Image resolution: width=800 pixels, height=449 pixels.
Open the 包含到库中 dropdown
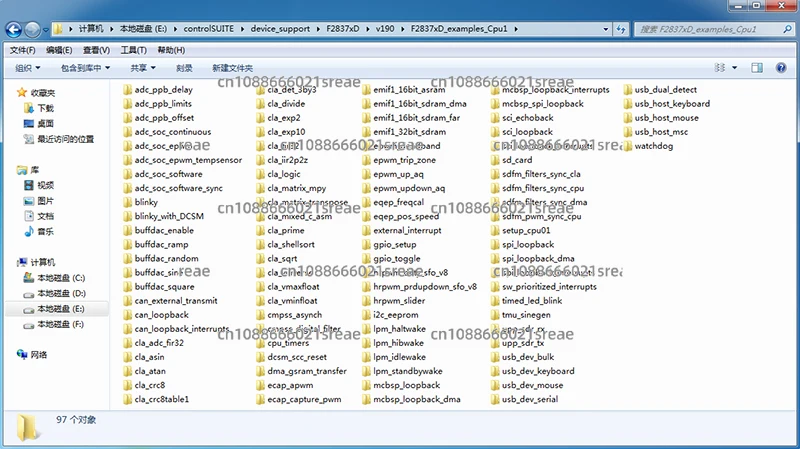85,68
